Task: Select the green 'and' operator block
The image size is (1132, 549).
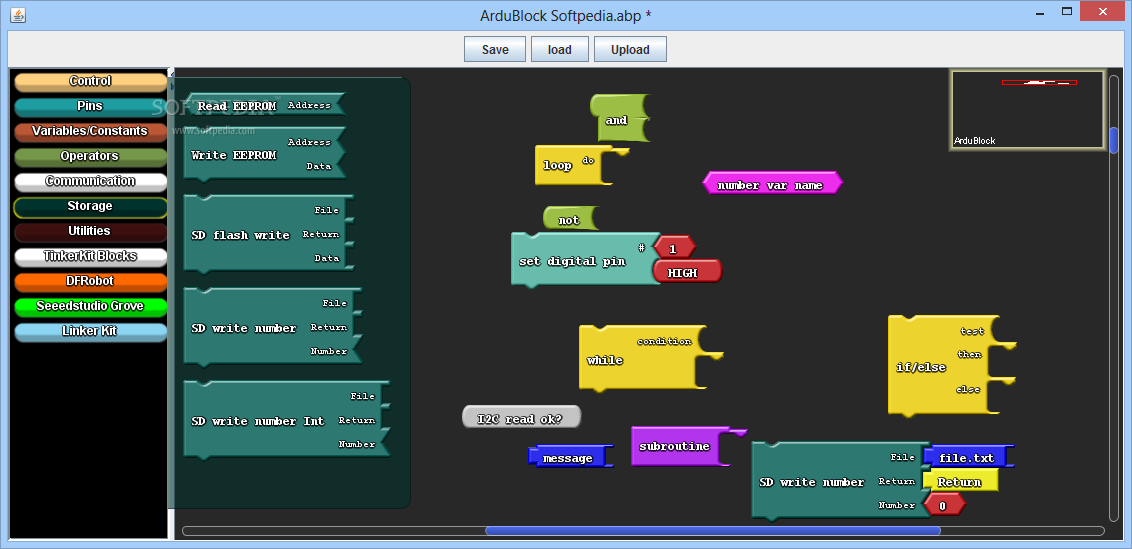Action: click(619, 118)
